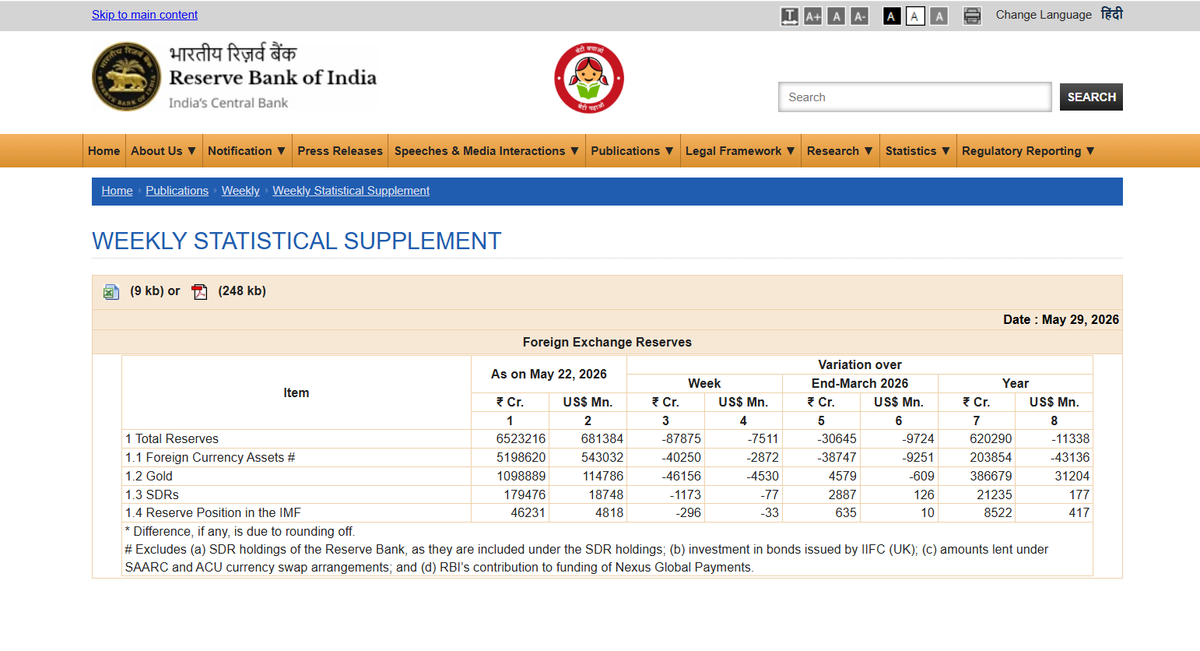Click the rounding off difference footnote
The height and width of the screenshot is (651, 1200).
(x=240, y=531)
